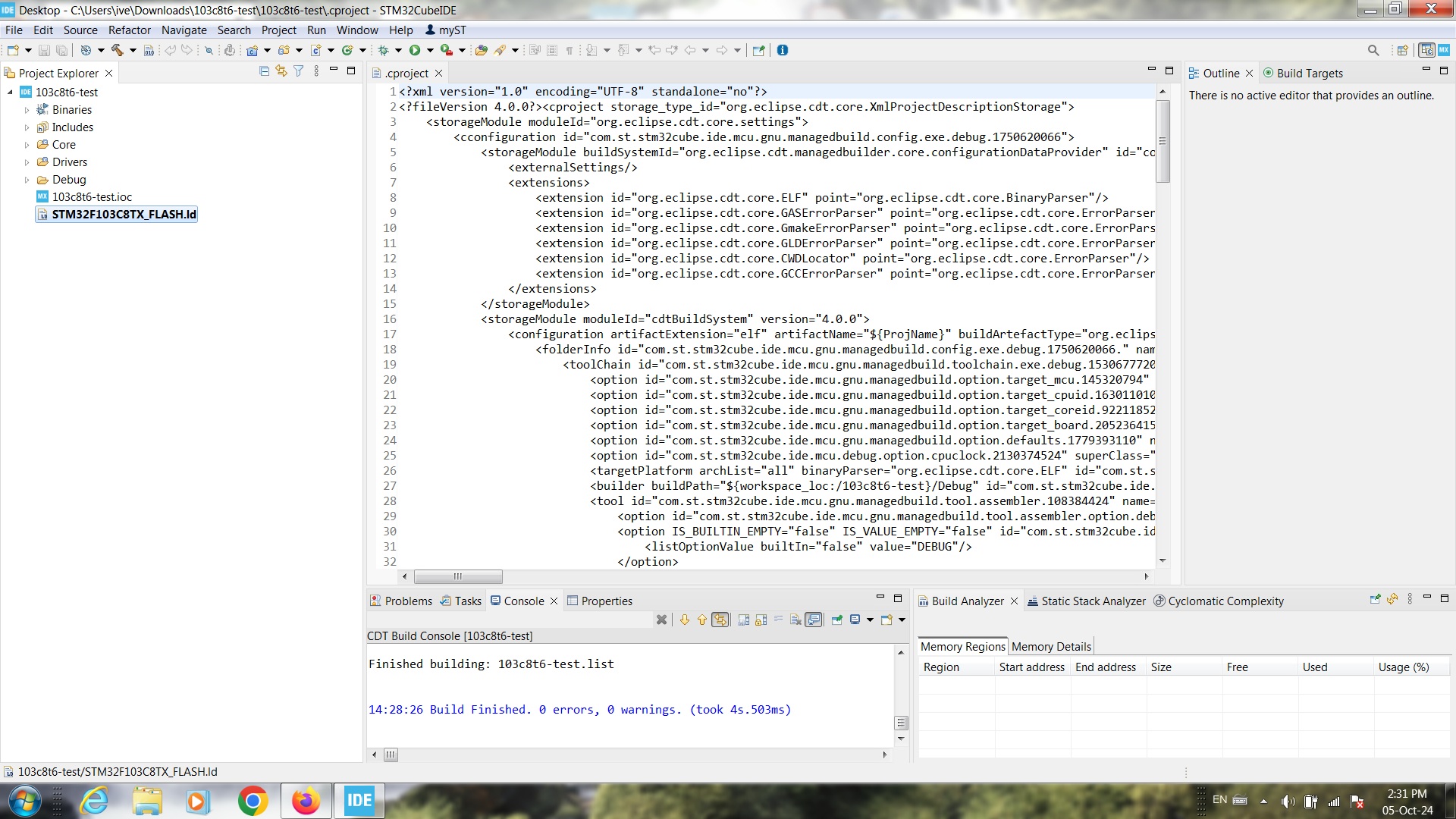Viewport: 1456px width, 819px height.
Task: Open the Build hammer dropdown arrow
Action: pos(133,50)
